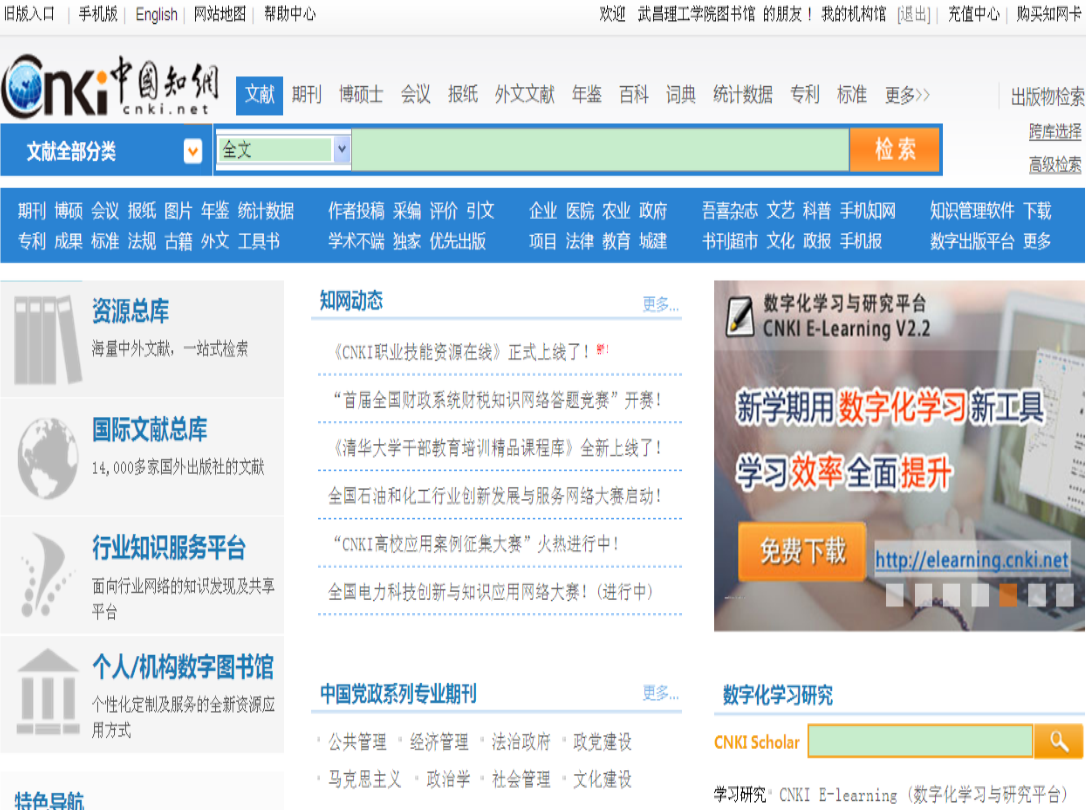This screenshot has height=810, width=1086.
Task: Click the CNKI Scholar magnifier search button
Action: [x=1059, y=741]
